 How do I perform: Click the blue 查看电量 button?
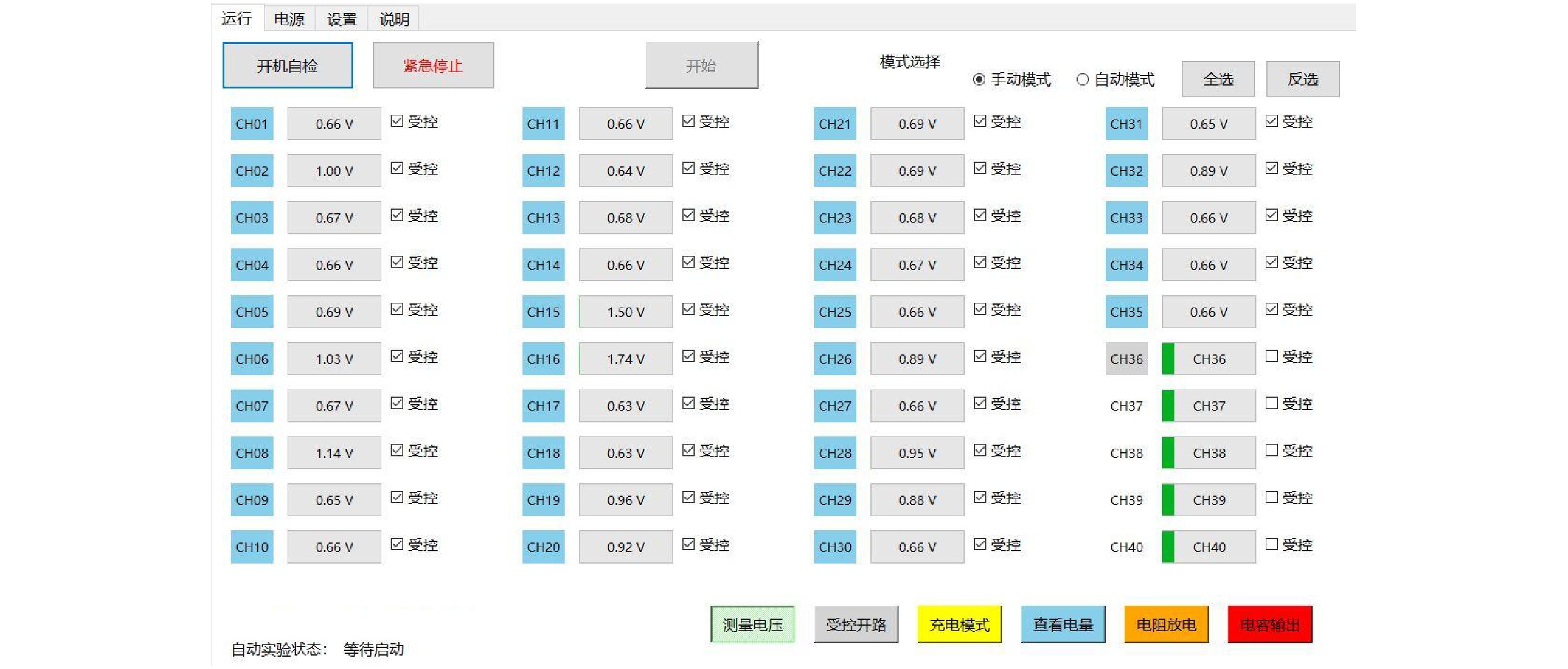(1063, 624)
